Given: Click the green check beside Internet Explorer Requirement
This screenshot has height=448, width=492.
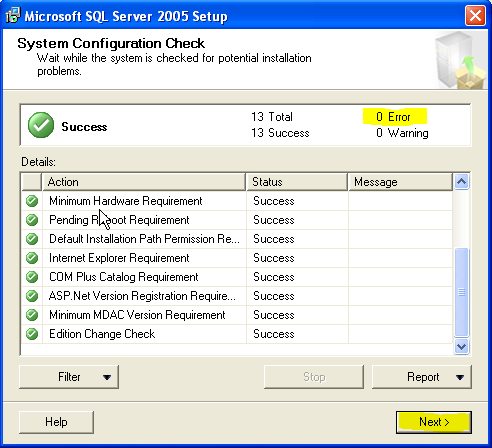Looking at the screenshot, I should point(32,258).
